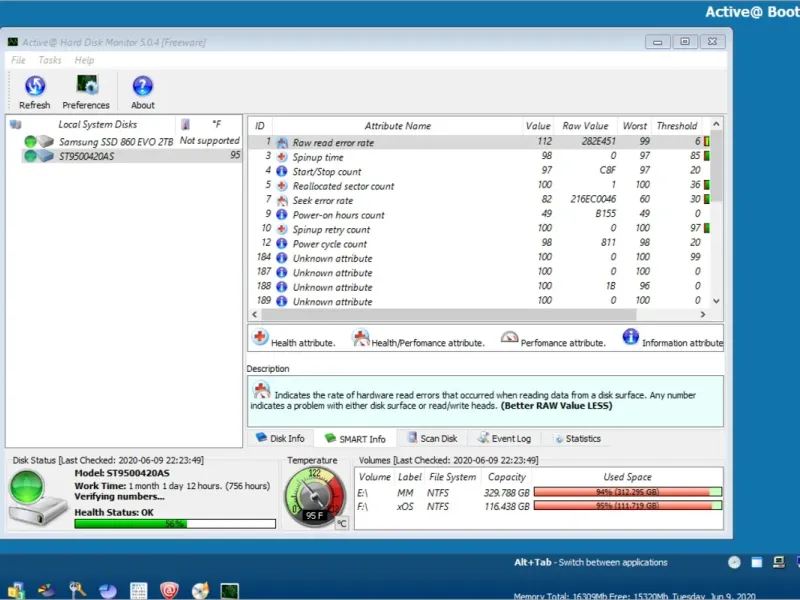Click the thermometer column header icon
The image size is (800, 600).
click(185, 124)
